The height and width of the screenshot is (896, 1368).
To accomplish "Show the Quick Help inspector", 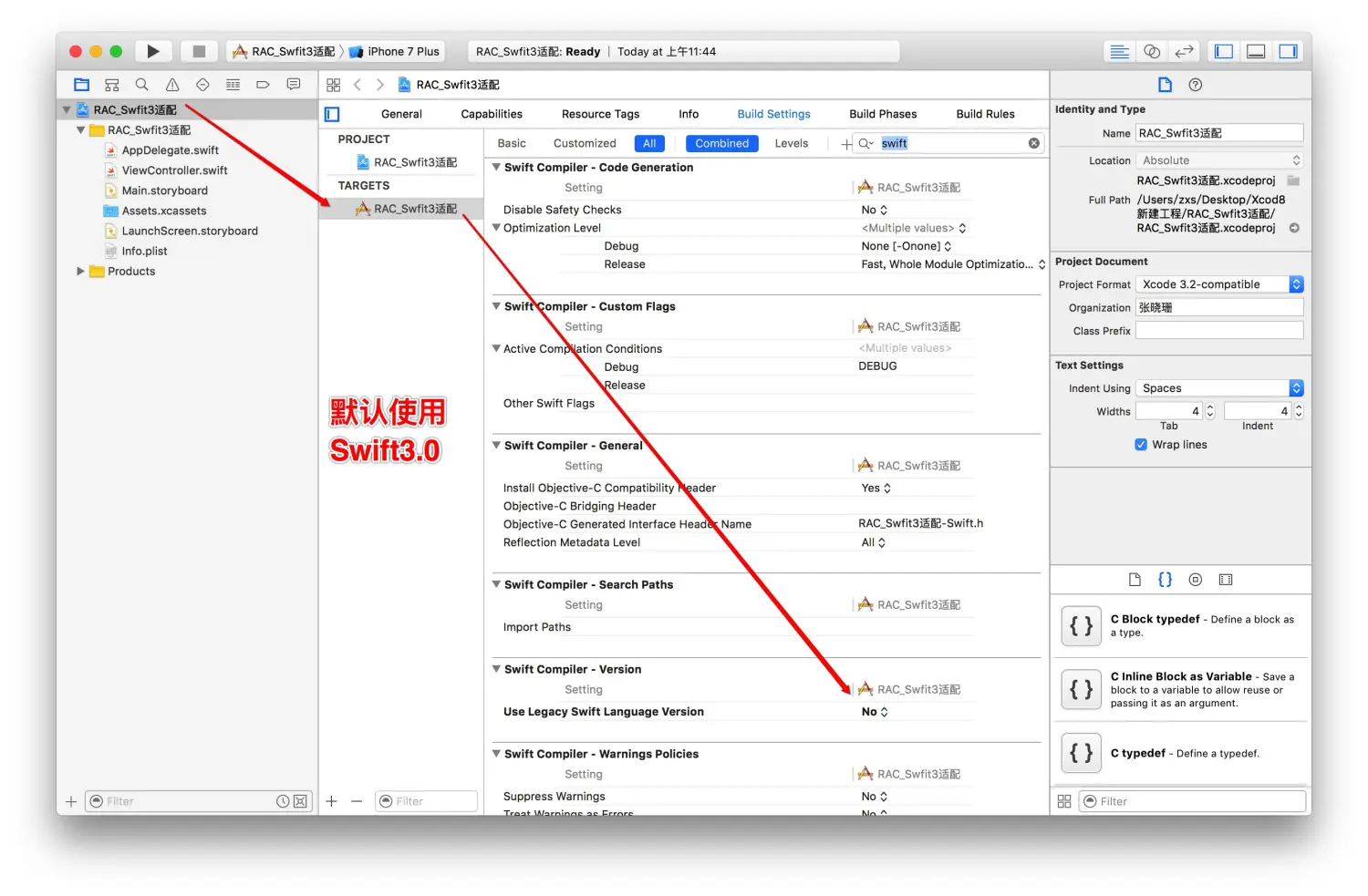I will pyautogui.click(x=1196, y=85).
